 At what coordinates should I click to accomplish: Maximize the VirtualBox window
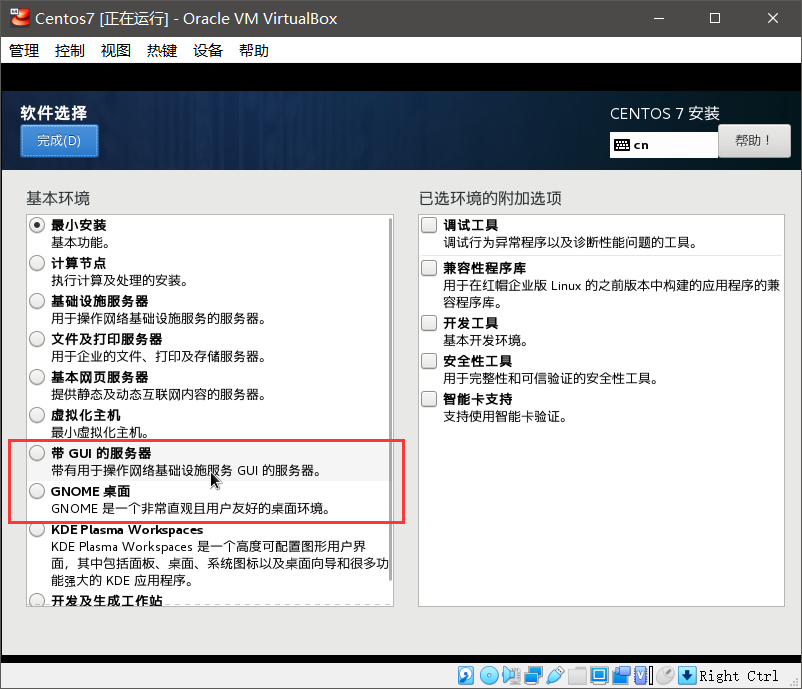715,18
